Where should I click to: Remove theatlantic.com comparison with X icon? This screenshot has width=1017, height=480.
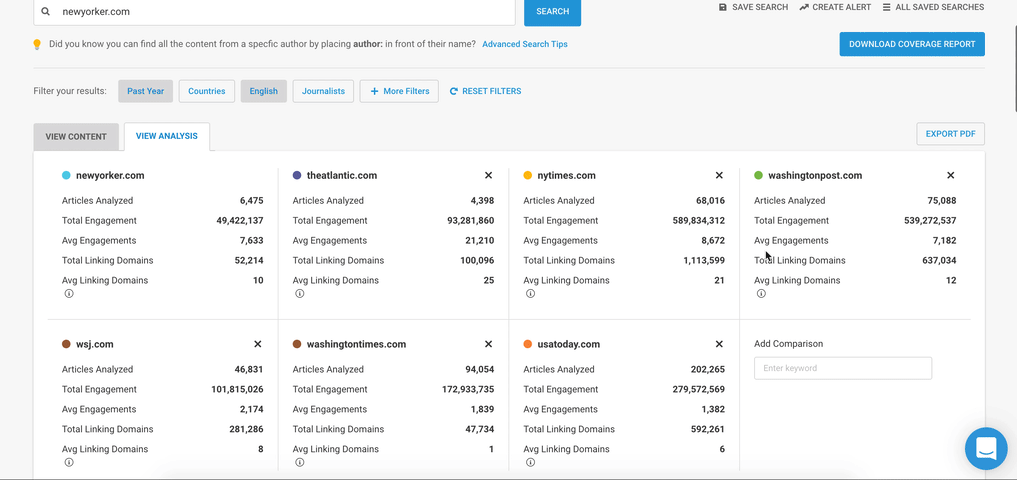point(488,176)
